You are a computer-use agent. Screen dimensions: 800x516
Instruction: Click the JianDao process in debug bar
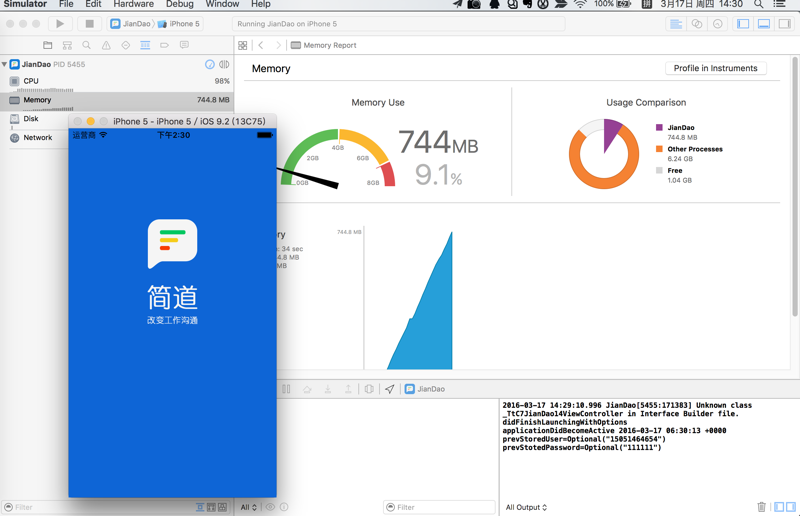425,389
